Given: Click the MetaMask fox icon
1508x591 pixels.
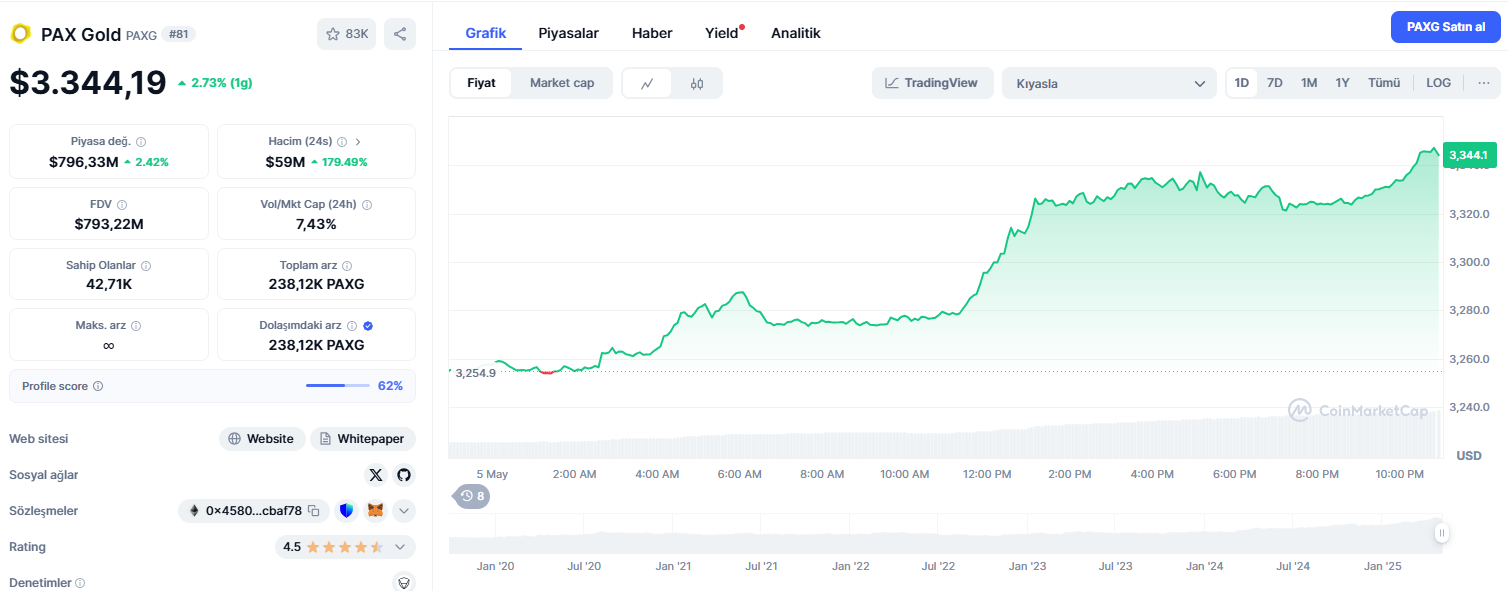Looking at the screenshot, I should point(375,511).
